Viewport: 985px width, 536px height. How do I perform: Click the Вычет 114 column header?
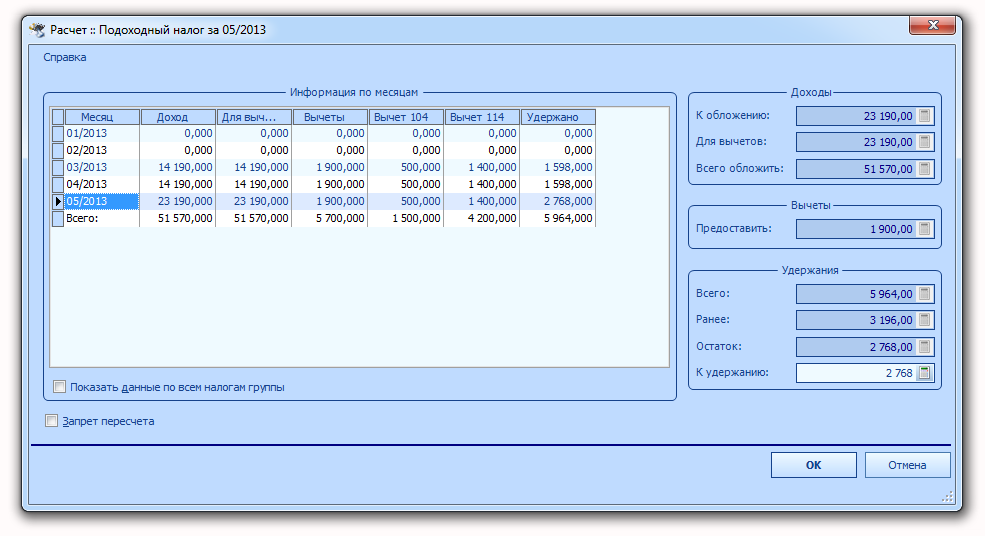tap(482, 117)
